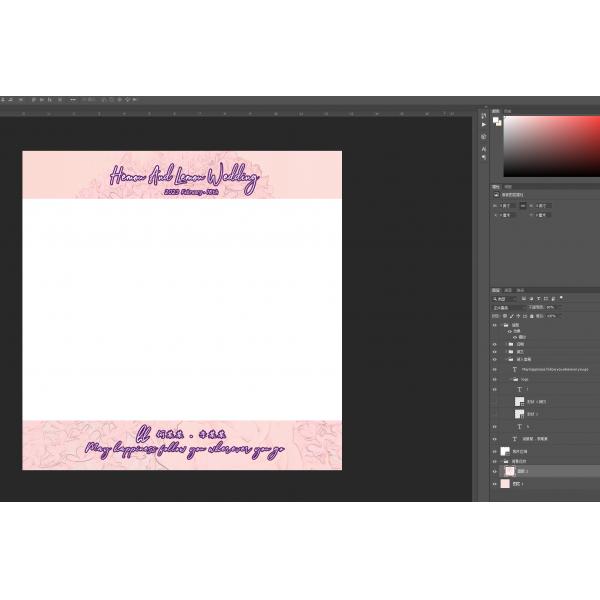Screen dimensions: 600x600
Task: Click the foreground color swatch in the Color panel
Action: (496, 119)
